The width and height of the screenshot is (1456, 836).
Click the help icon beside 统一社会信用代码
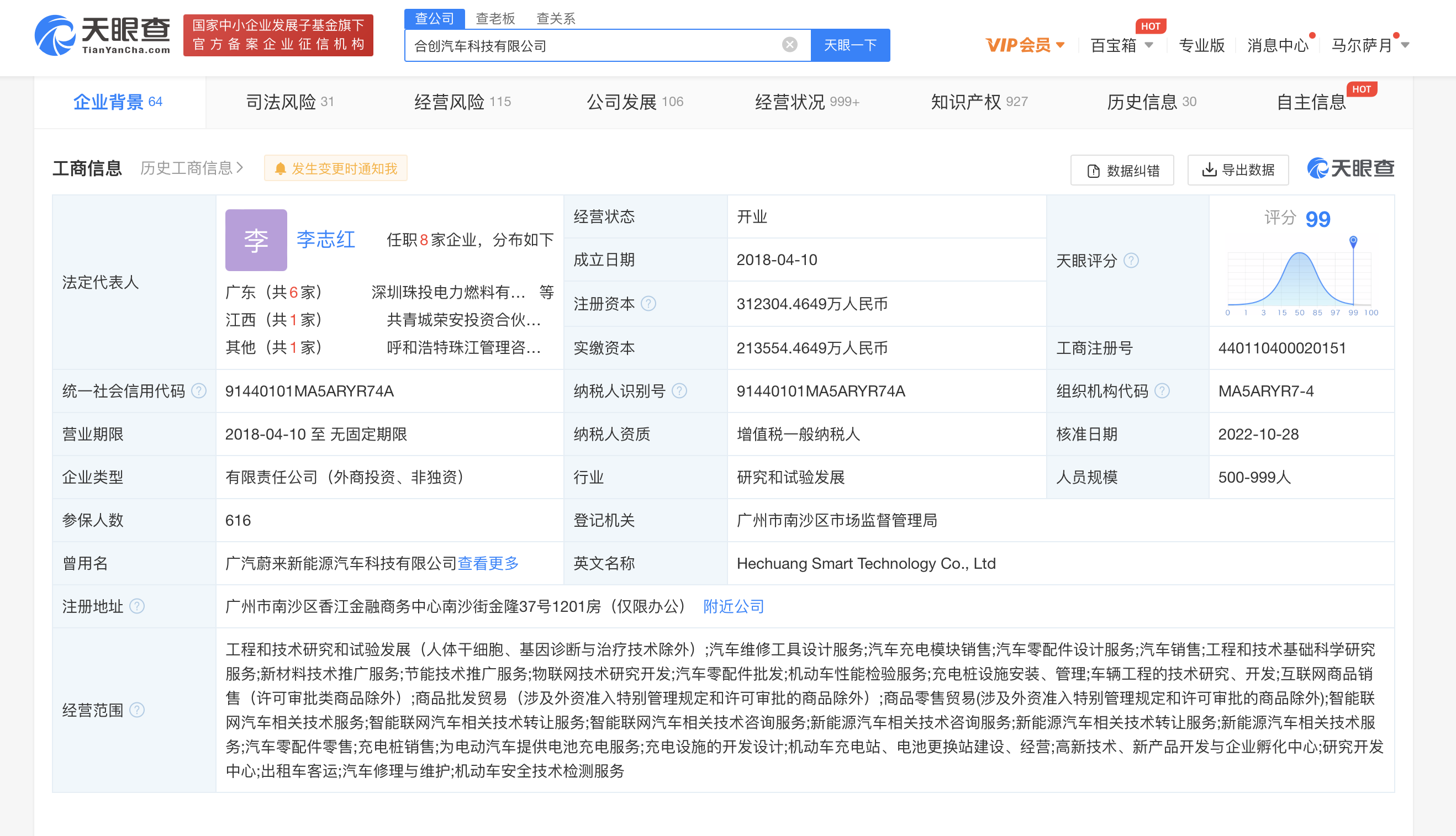tap(199, 391)
